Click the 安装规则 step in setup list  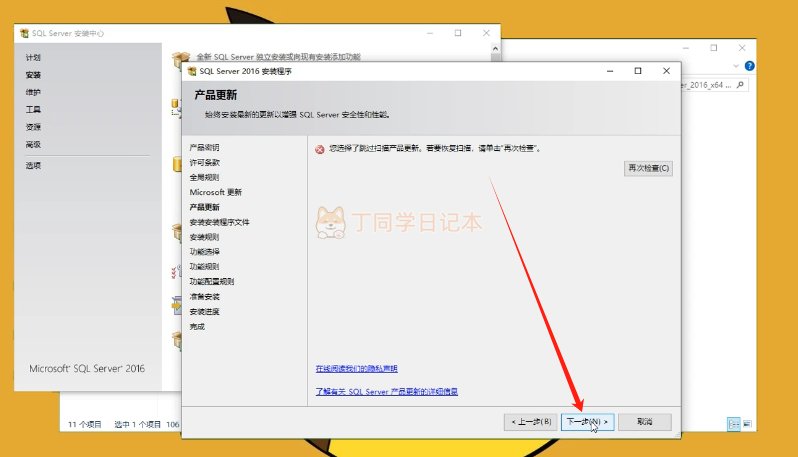pos(204,237)
